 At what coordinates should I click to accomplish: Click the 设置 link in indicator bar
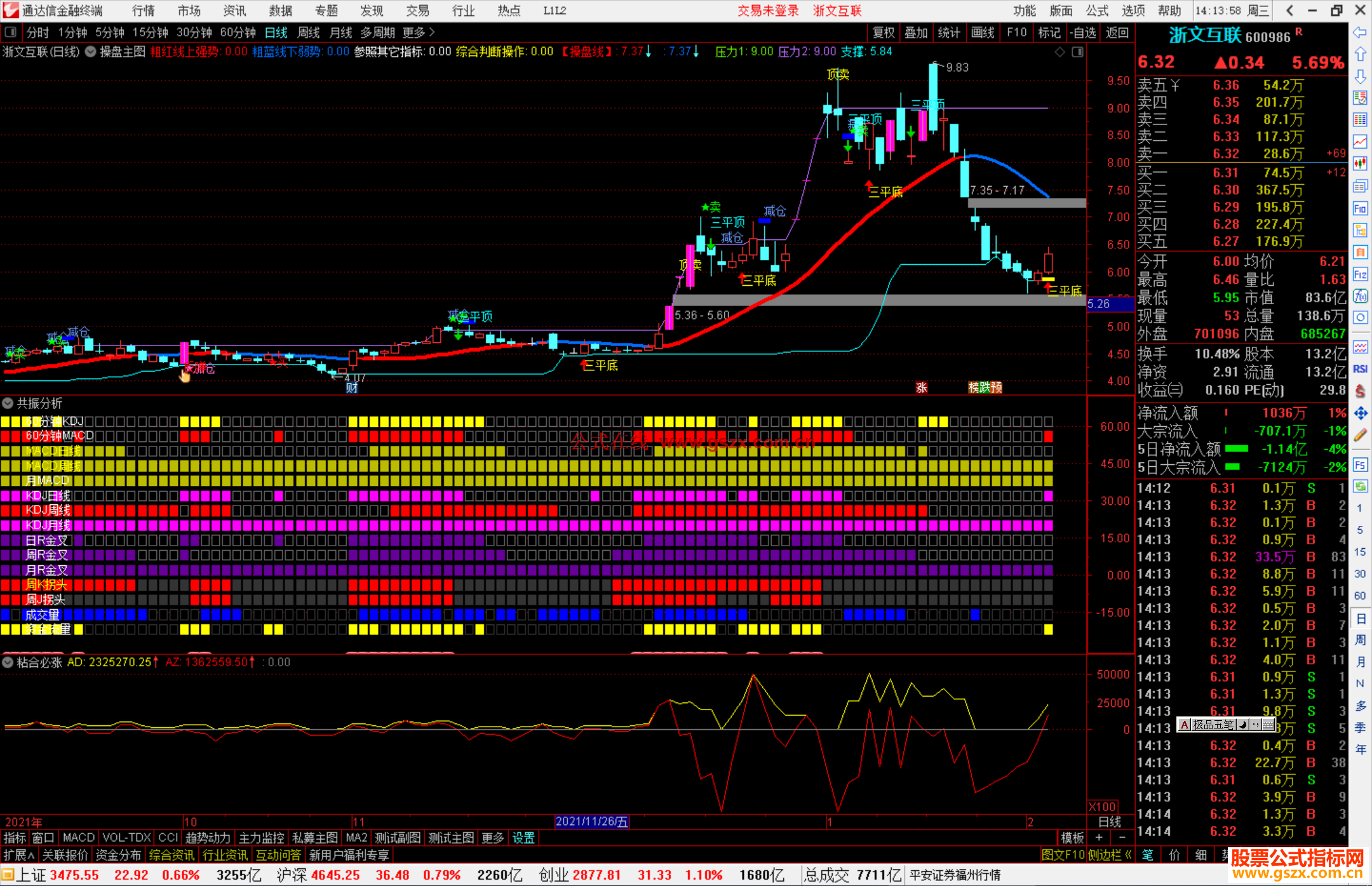click(523, 838)
